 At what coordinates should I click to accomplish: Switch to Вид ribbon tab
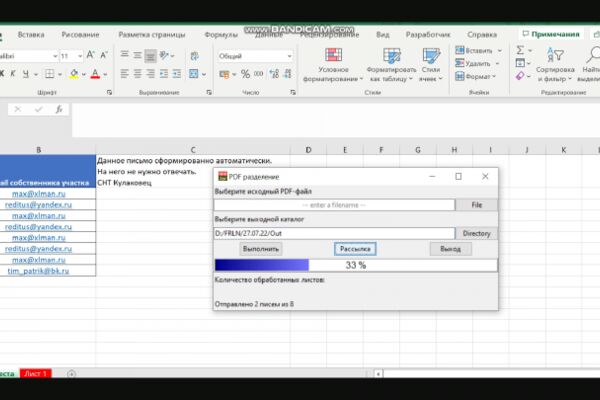[x=383, y=35]
